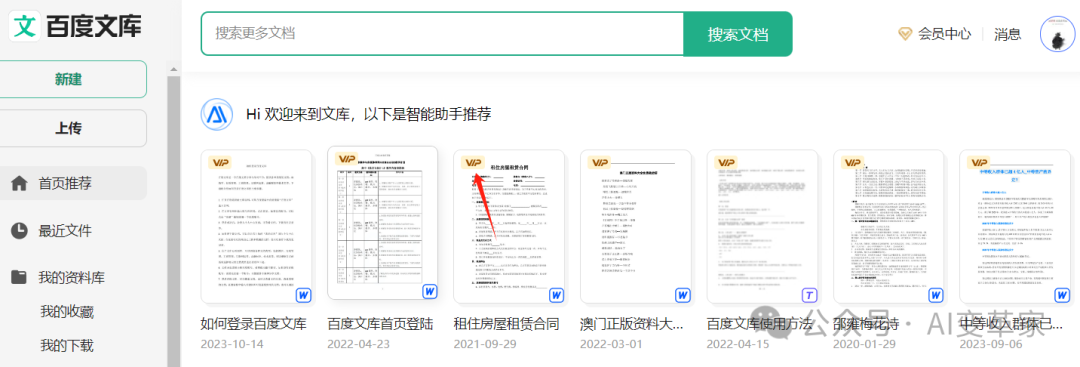Click date text 2022-03-01
Viewport: 1080px width, 367px height.
[610, 344]
